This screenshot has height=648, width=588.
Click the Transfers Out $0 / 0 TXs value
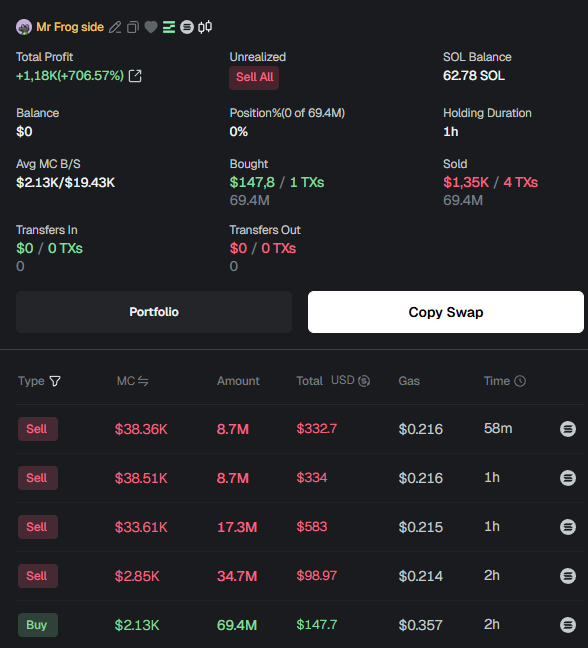click(x=263, y=248)
